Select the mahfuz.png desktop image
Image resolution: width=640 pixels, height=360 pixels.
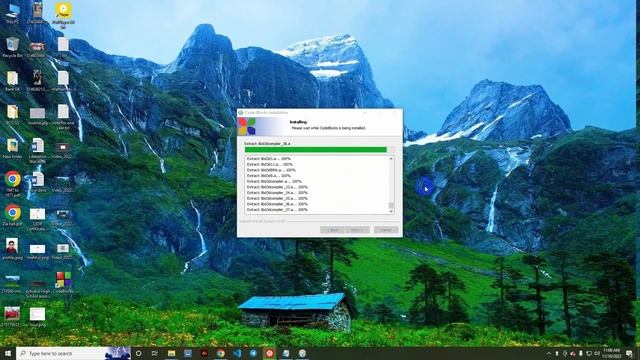pos(37,251)
